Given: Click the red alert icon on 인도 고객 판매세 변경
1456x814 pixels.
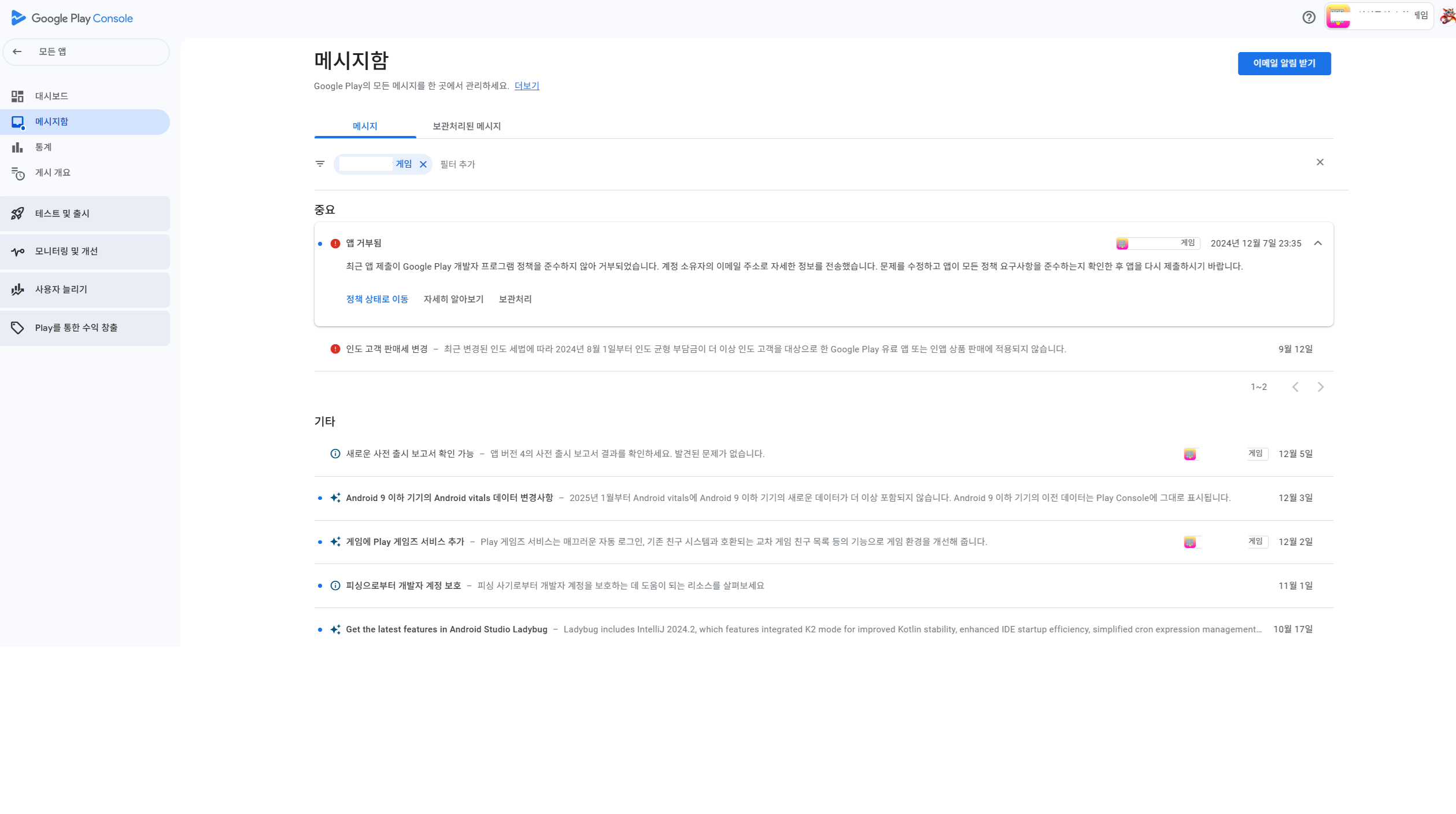Looking at the screenshot, I should pyautogui.click(x=335, y=349).
